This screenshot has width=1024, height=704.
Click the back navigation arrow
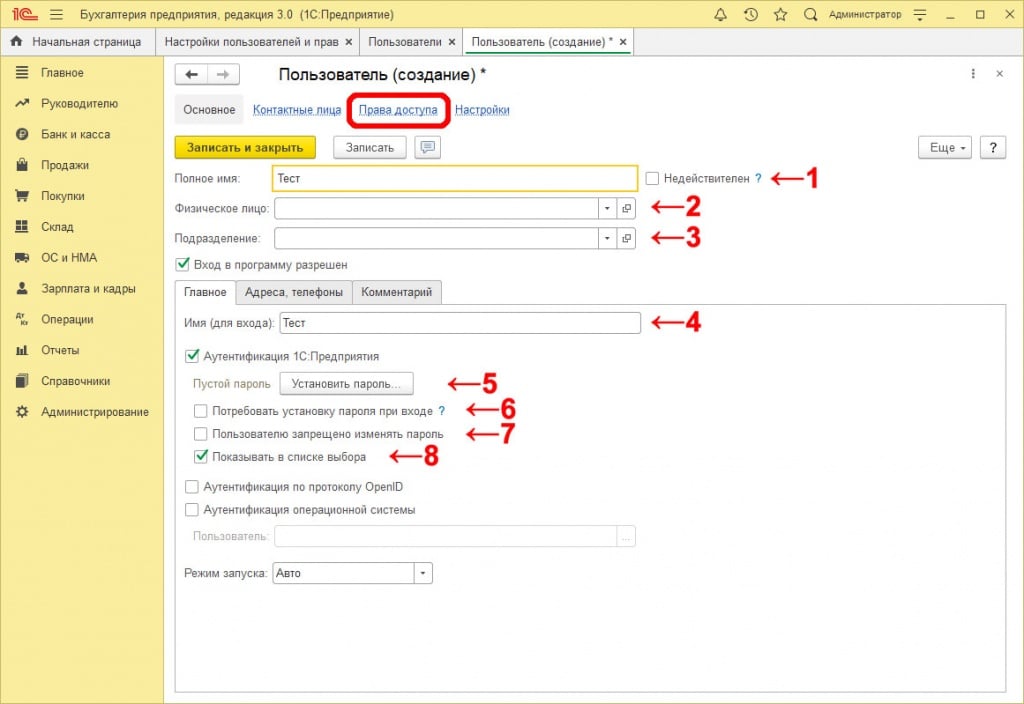point(192,75)
